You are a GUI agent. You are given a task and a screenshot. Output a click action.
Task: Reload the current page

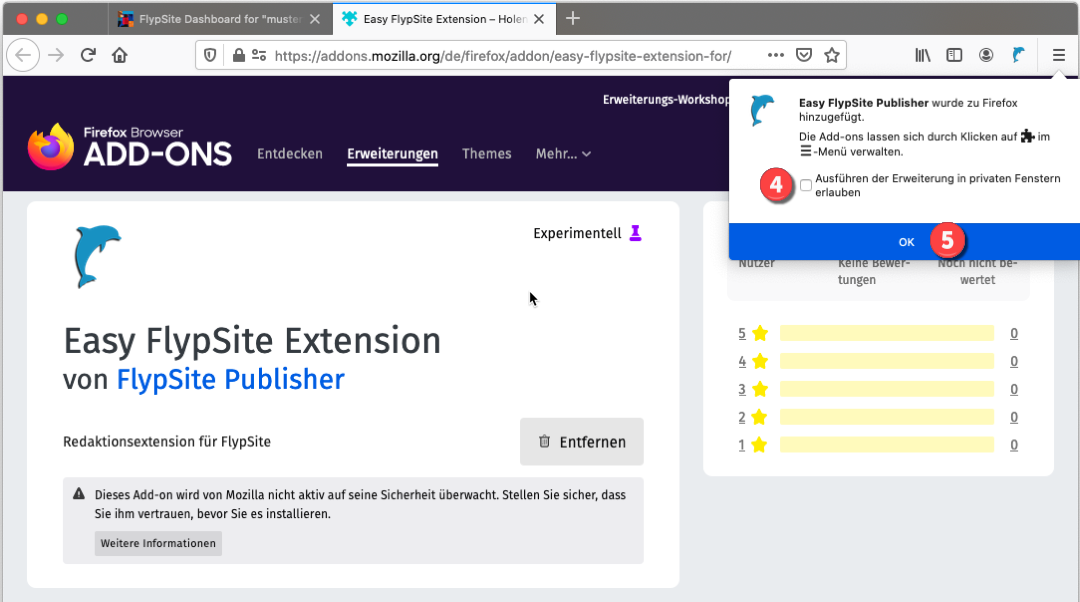click(88, 55)
